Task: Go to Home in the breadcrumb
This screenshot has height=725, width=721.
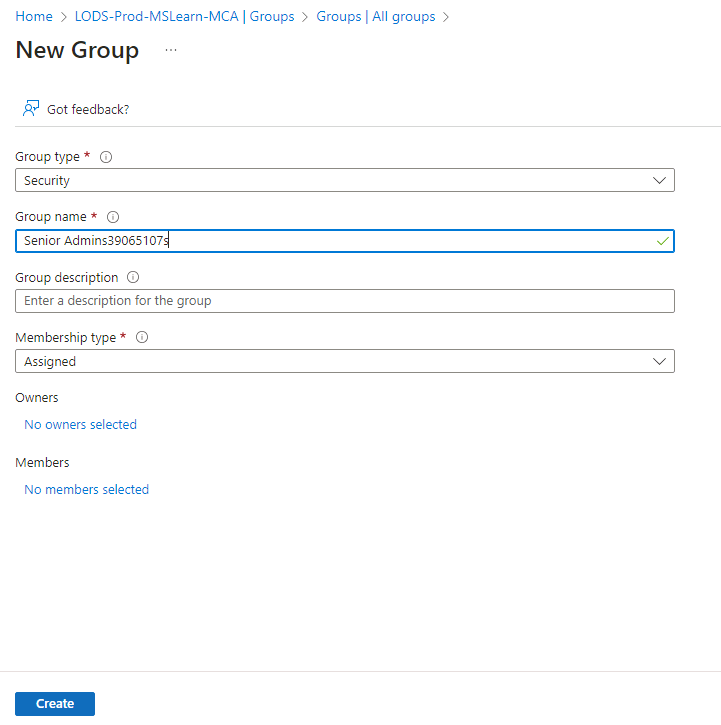Action: [34, 17]
